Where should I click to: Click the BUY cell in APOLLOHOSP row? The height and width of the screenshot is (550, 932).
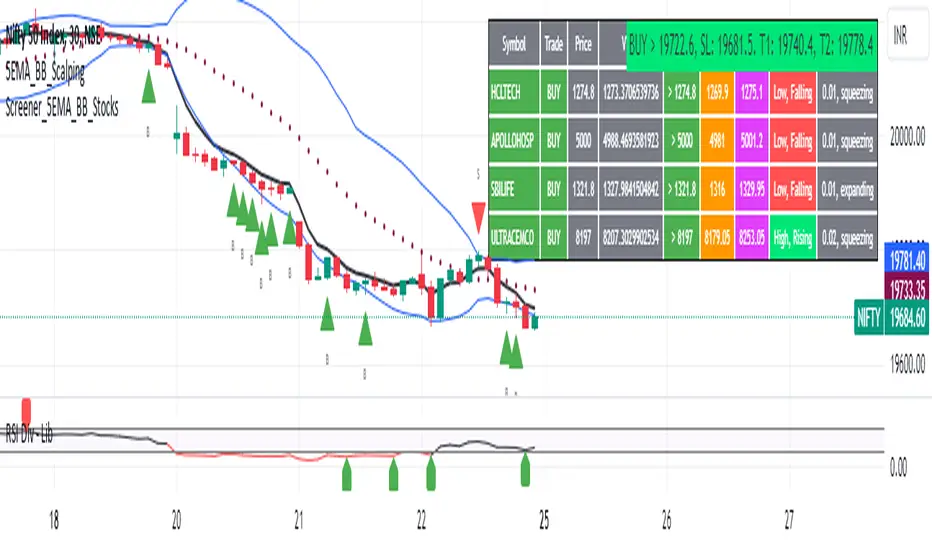point(553,140)
